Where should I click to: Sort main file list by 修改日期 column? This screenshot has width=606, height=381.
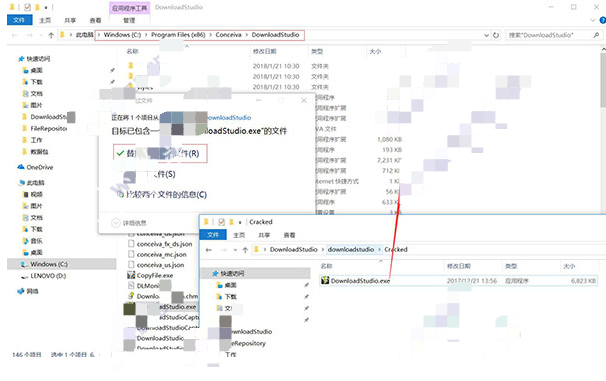[x=264, y=51]
